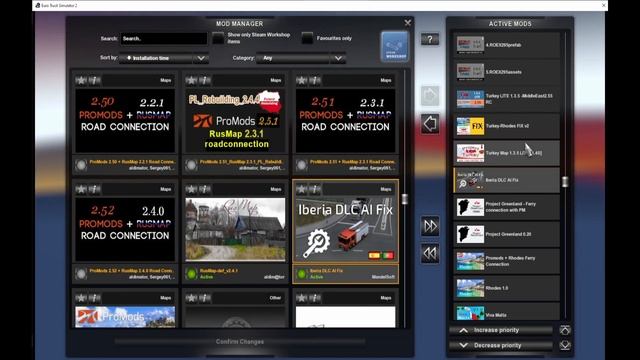Open the Category Any dropdown

point(301,58)
